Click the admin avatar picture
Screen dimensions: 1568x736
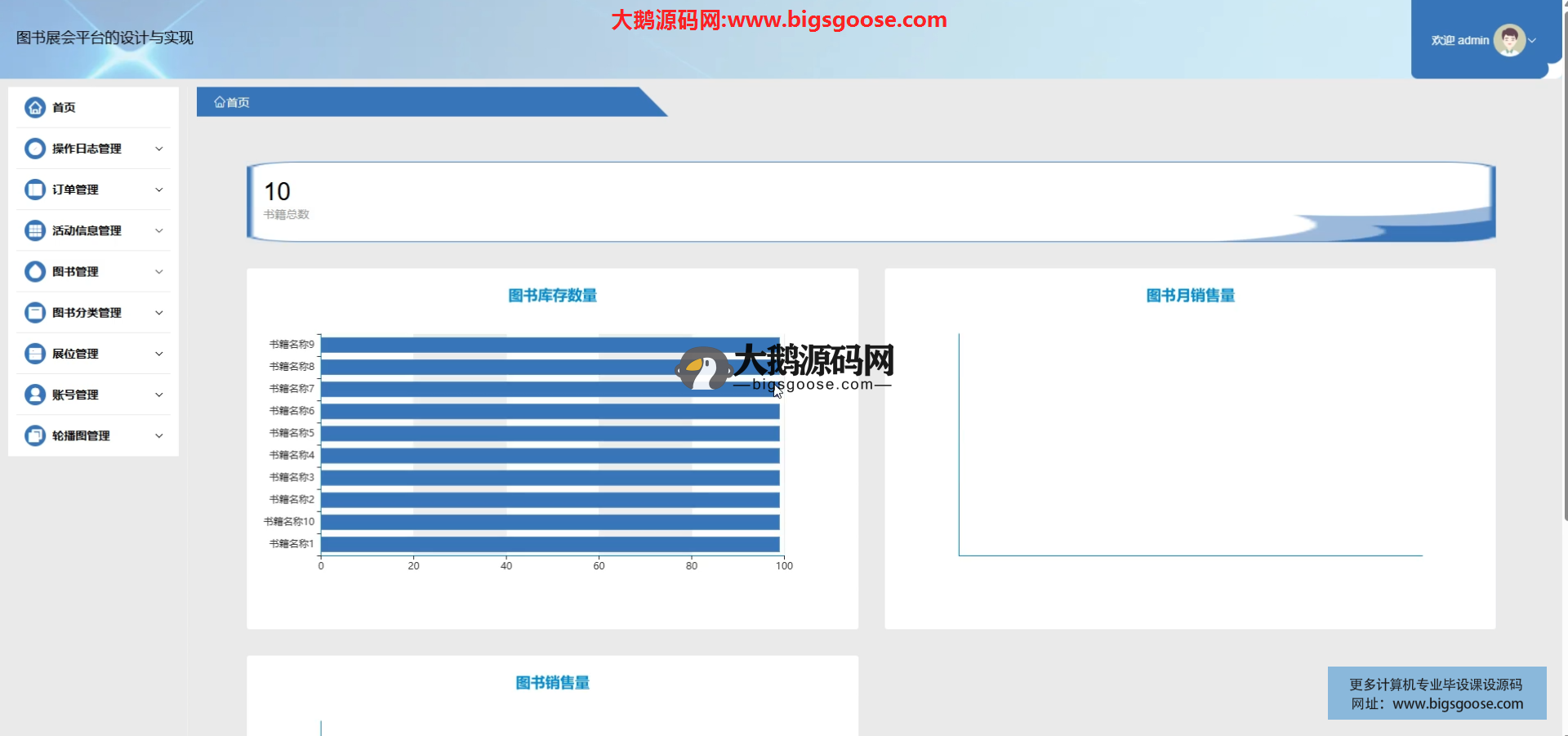click(x=1508, y=40)
